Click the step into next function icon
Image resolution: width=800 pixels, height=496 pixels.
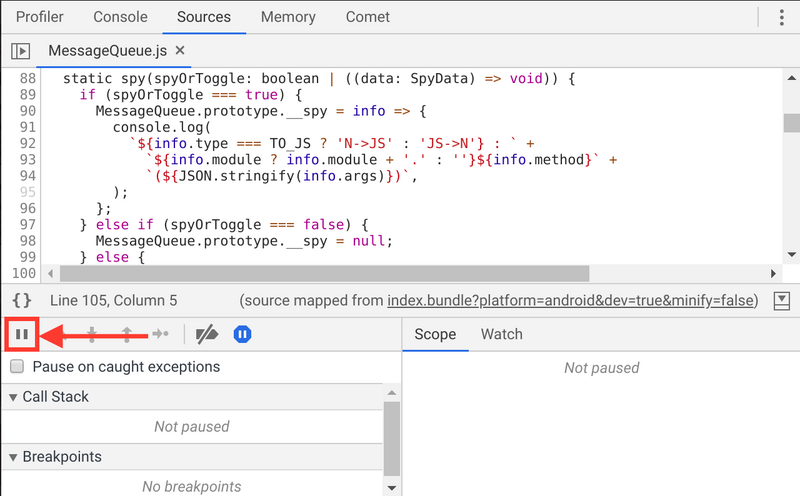coord(92,334)
